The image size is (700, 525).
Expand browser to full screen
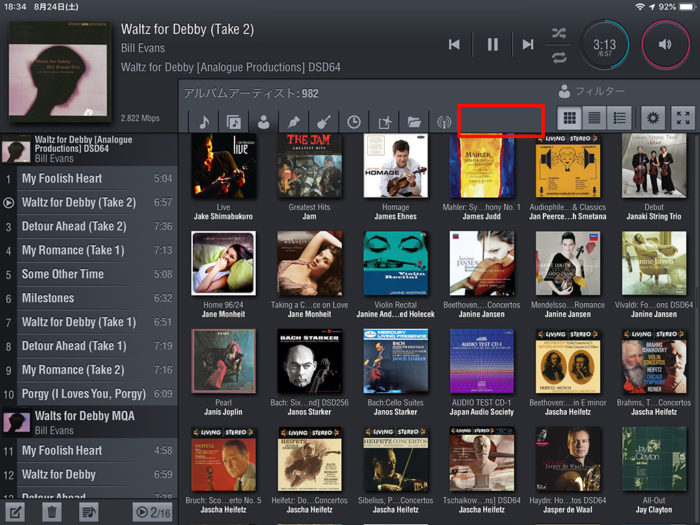683,118
